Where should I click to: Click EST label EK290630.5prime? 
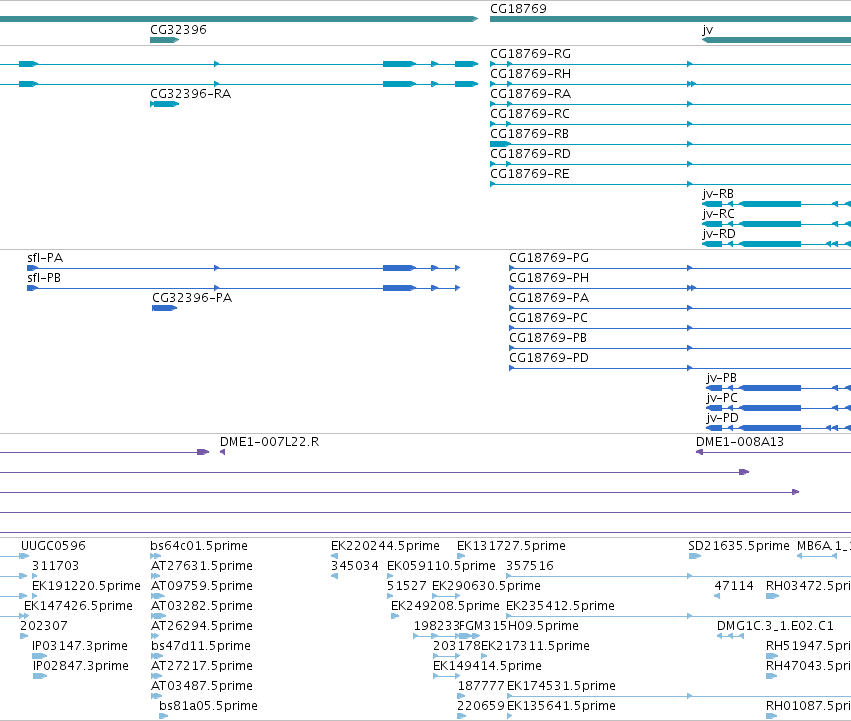click(x=486, y=586)
